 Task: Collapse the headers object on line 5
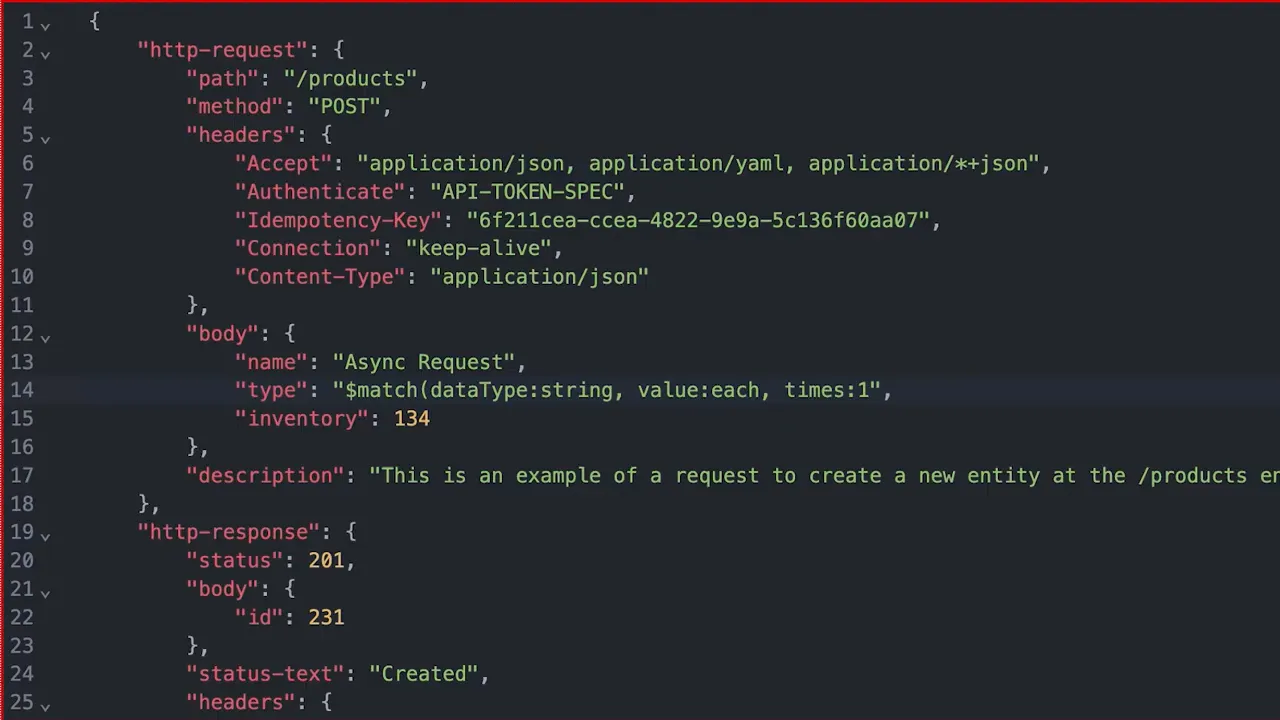pyautogui.click(x=44, y=137)
